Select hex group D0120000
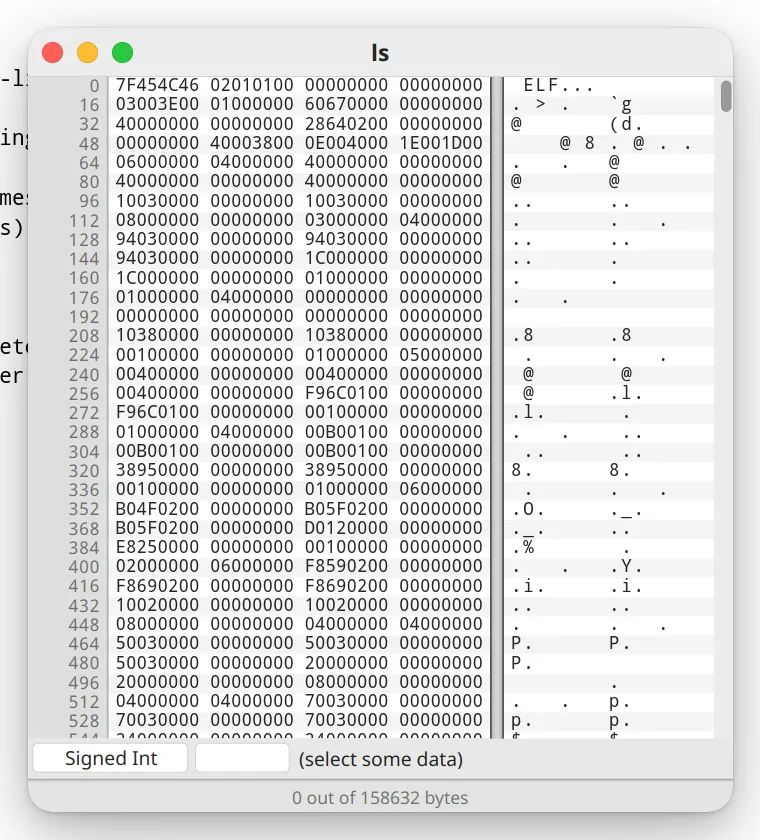The width and height of the screenshot is (760, 840). coord(346,528)
